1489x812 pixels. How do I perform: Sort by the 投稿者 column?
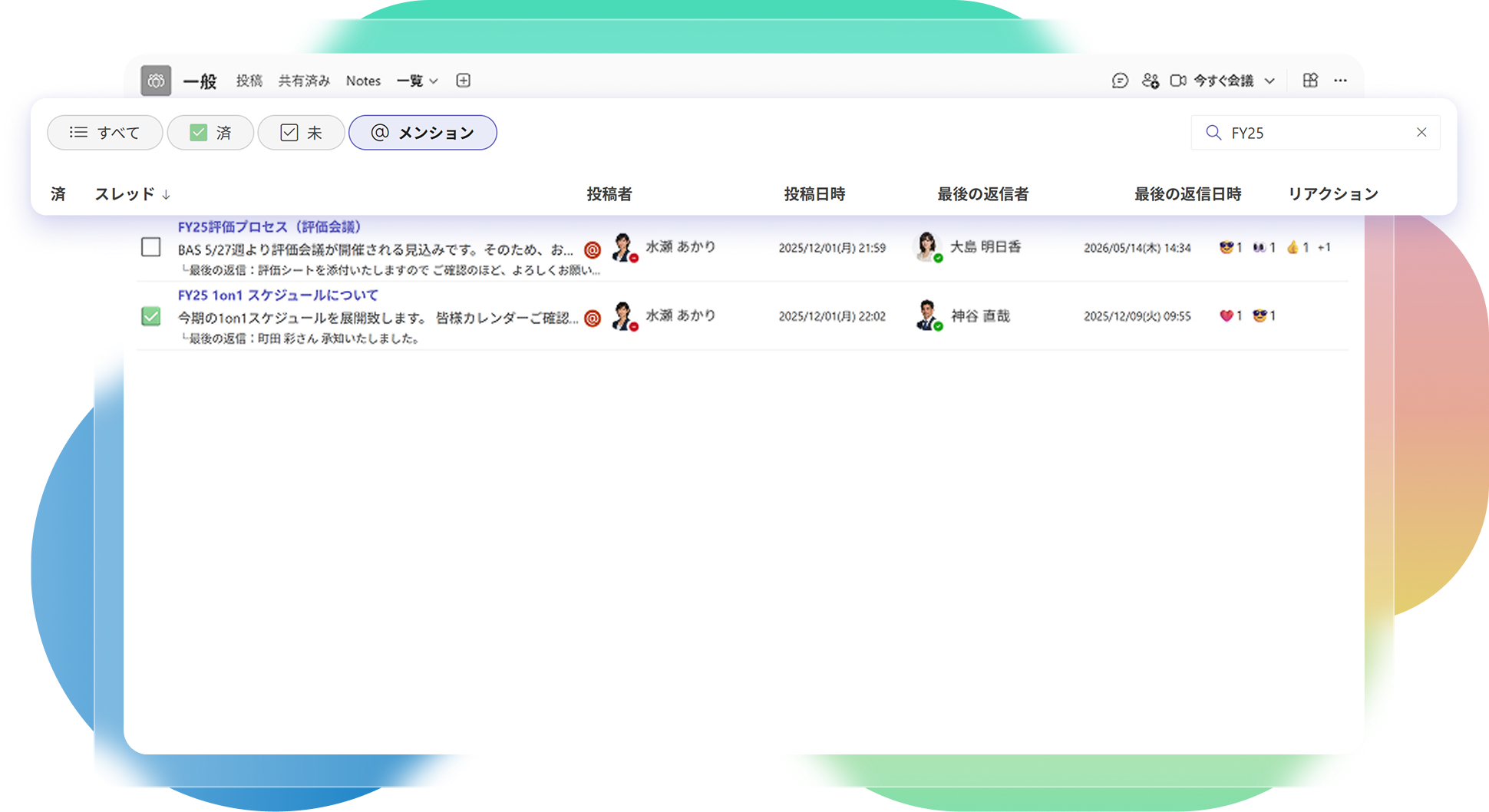[x=609, y=194]
